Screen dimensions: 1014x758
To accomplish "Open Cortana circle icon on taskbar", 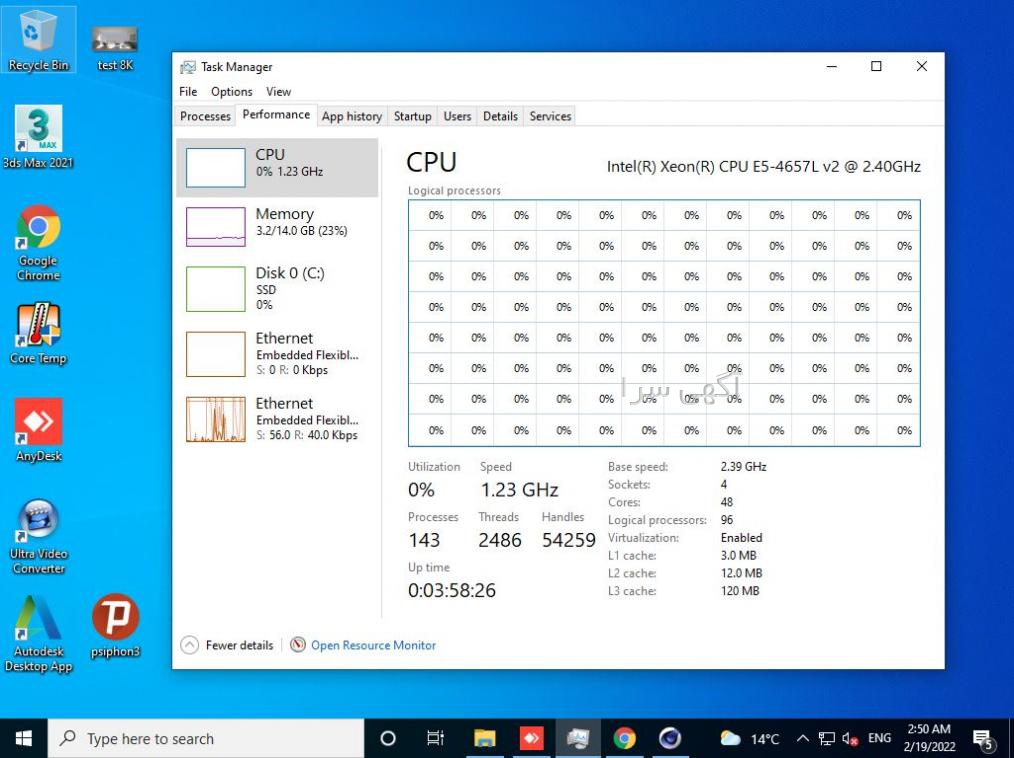I will click(387, 738).
